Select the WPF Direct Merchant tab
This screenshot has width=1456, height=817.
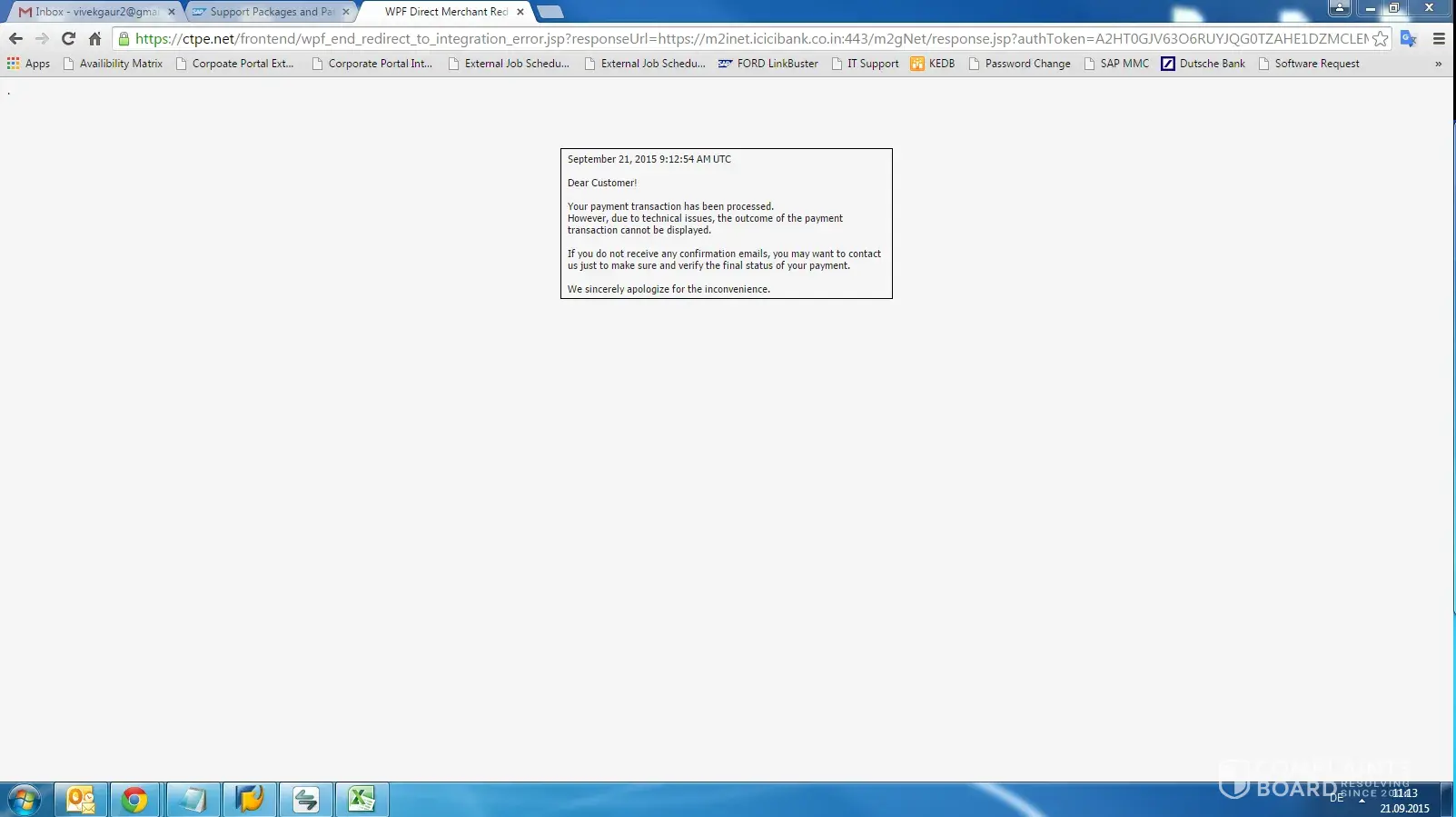click(445, 12)
